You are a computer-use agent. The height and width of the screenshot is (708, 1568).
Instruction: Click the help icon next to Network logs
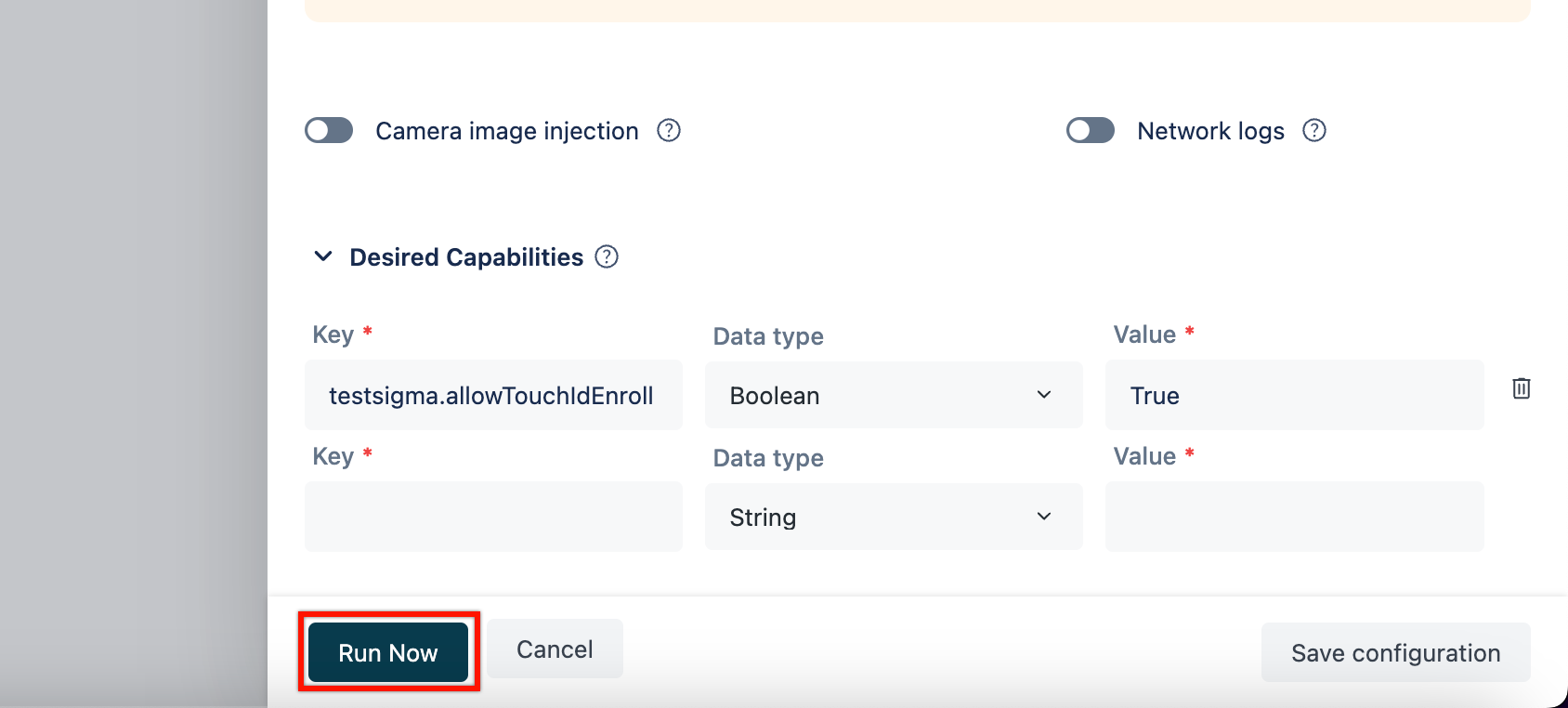click(x=1314, y=130)
